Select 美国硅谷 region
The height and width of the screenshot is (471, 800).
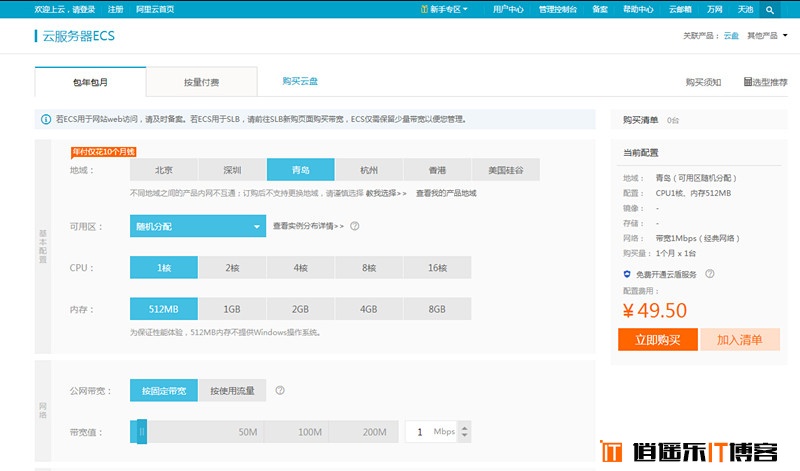point(506,170)
